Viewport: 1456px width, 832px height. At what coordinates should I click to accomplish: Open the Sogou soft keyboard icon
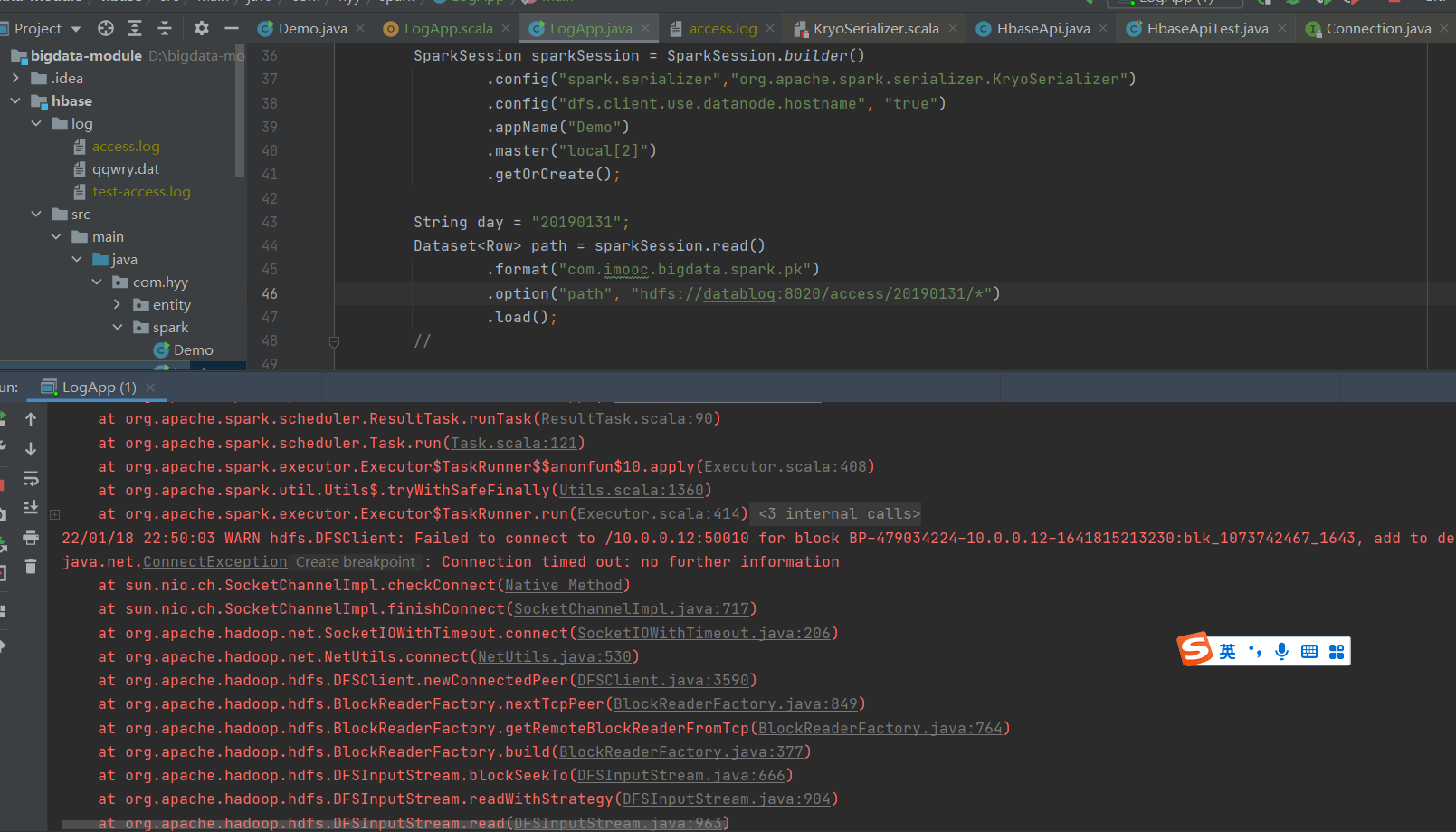coord(1309,651)
